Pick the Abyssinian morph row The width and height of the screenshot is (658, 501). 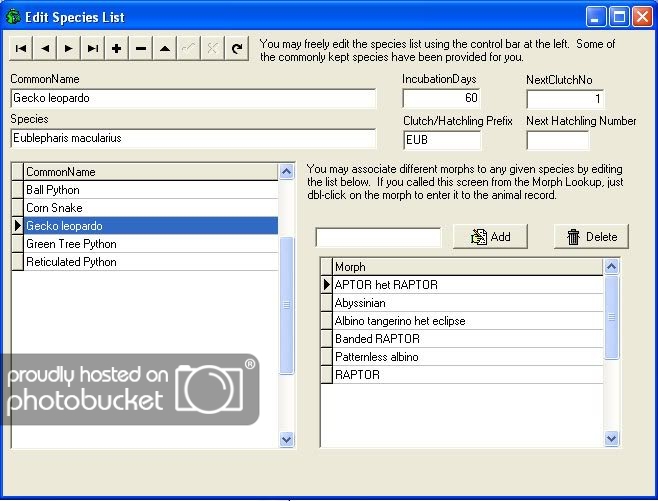468,303
